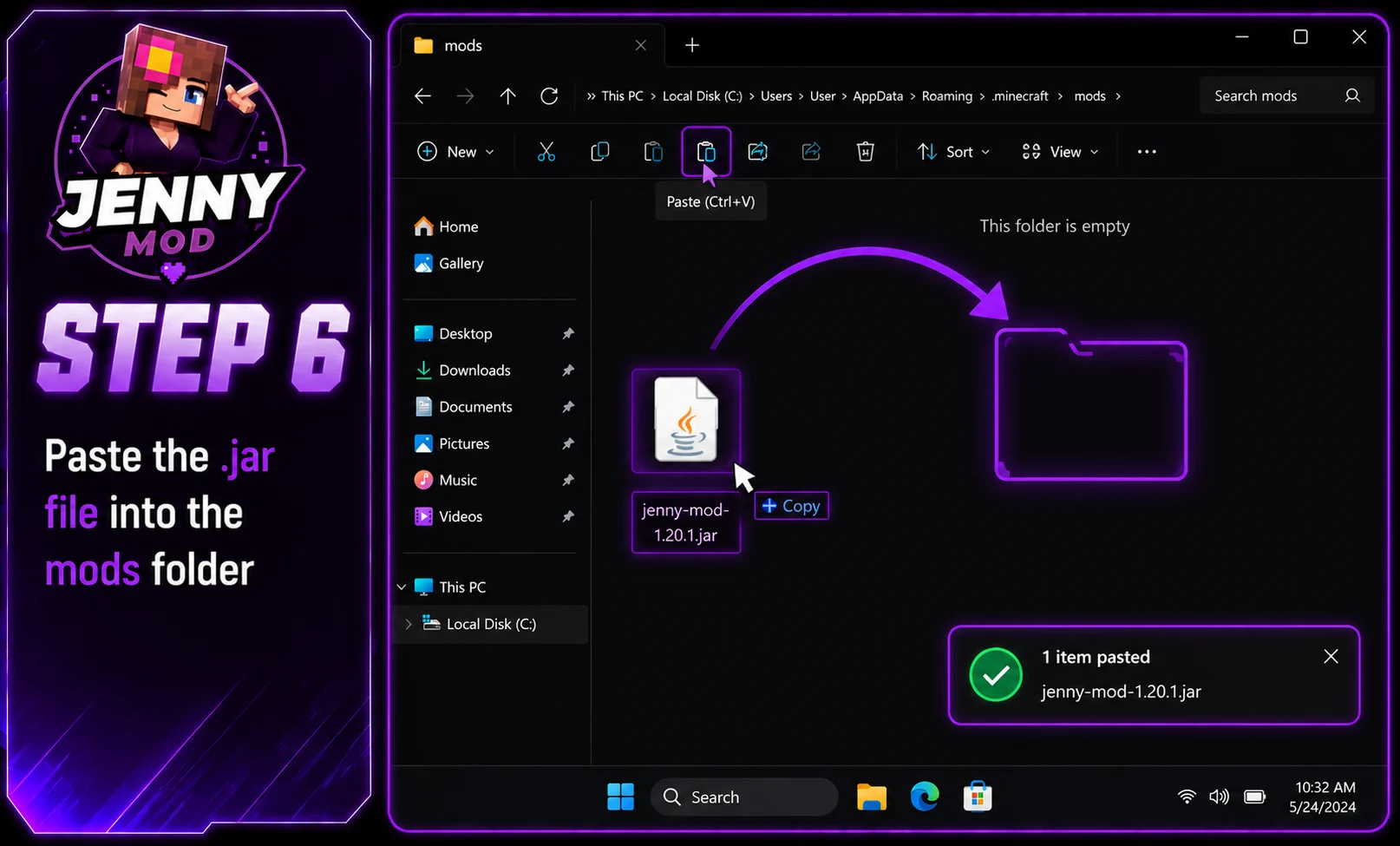Click the Delete trash can icon
The height and width of the screenshot is (846, 1400).
(865, 152)
